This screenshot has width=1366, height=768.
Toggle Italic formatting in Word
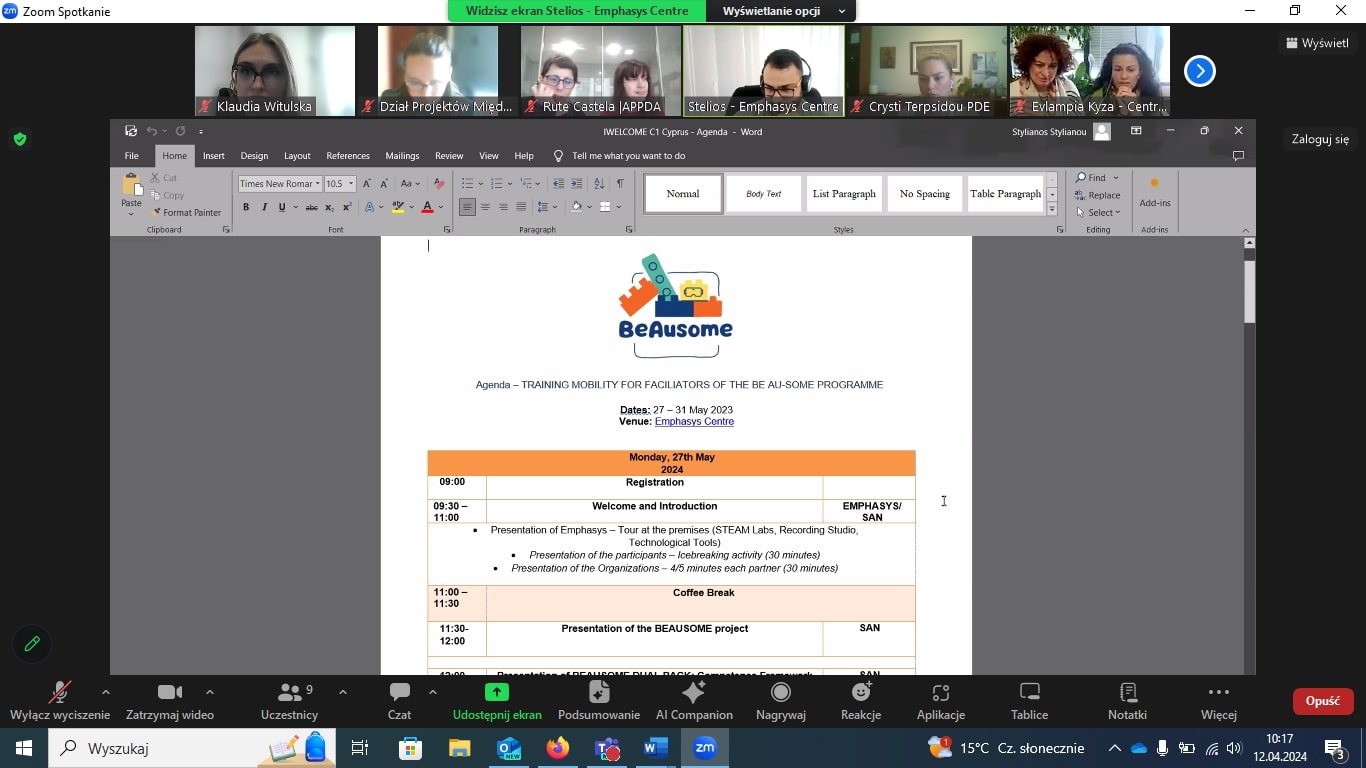pos(264,207)
